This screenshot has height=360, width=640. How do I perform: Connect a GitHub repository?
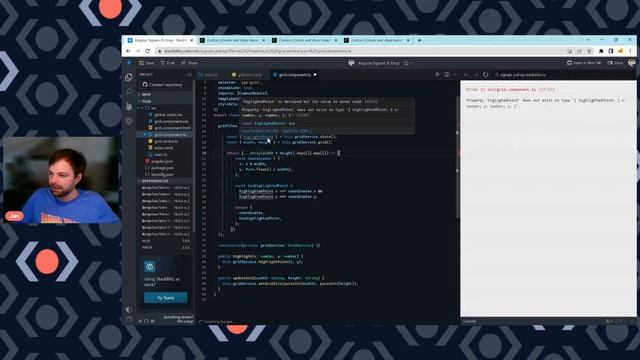pyautogui.click(x=162, y=85)
